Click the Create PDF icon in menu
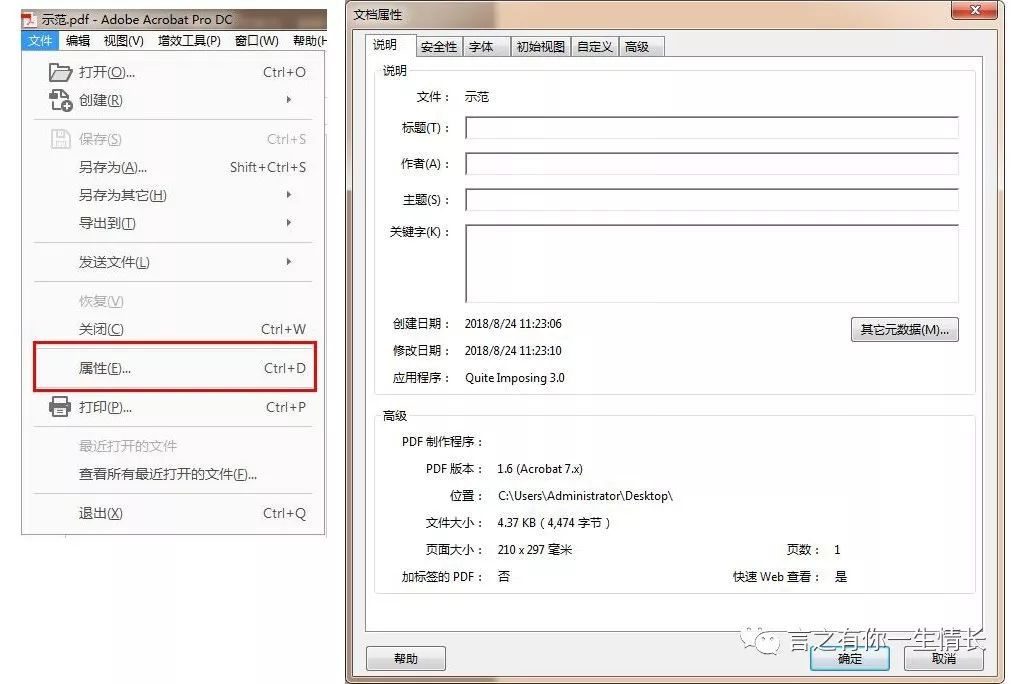 [61, 100]
